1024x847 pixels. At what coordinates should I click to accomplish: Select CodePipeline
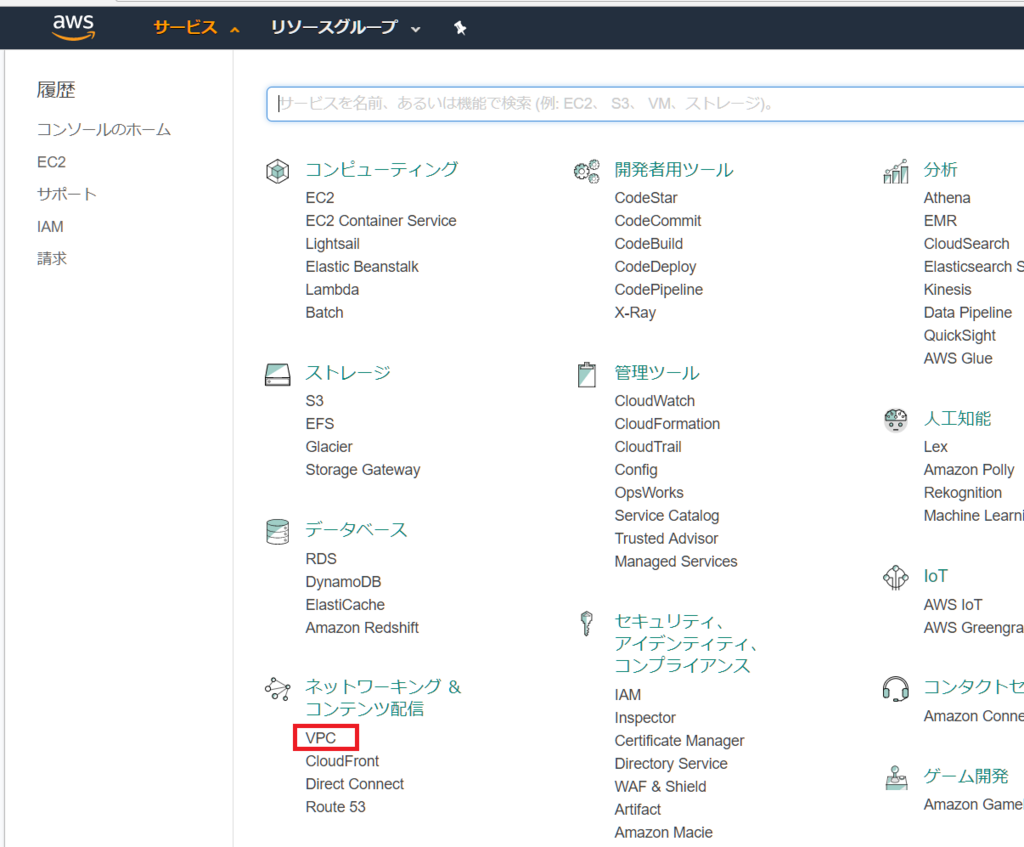tap(658, 289)
